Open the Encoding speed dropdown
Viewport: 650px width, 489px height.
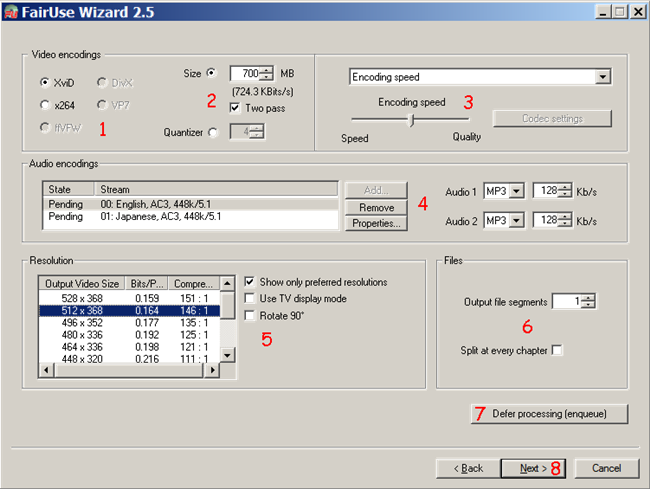[603, 77]
